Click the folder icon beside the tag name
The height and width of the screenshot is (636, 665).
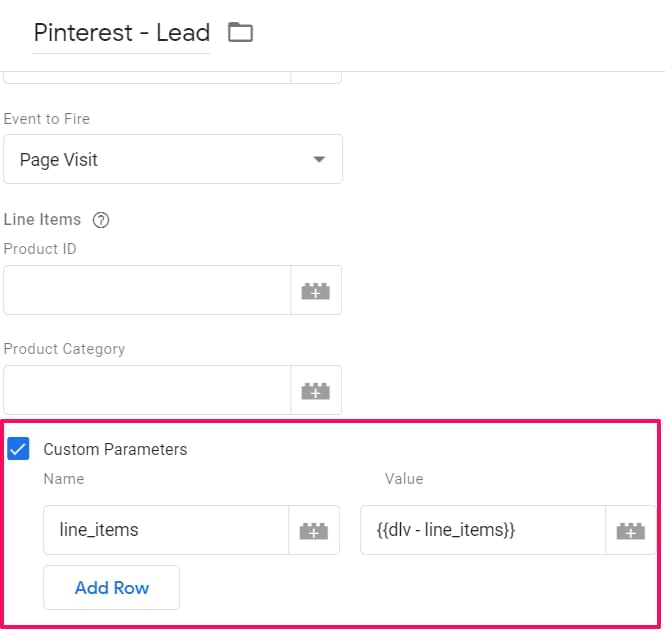(x=240, y=33)
